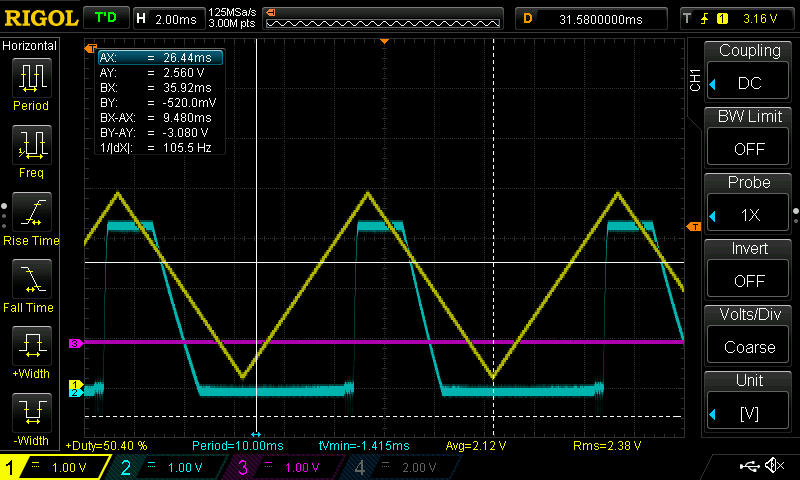Click the +Duty=50.40 % measurement
The width and height of the screenshot is (800, 480).
(106, 445)
